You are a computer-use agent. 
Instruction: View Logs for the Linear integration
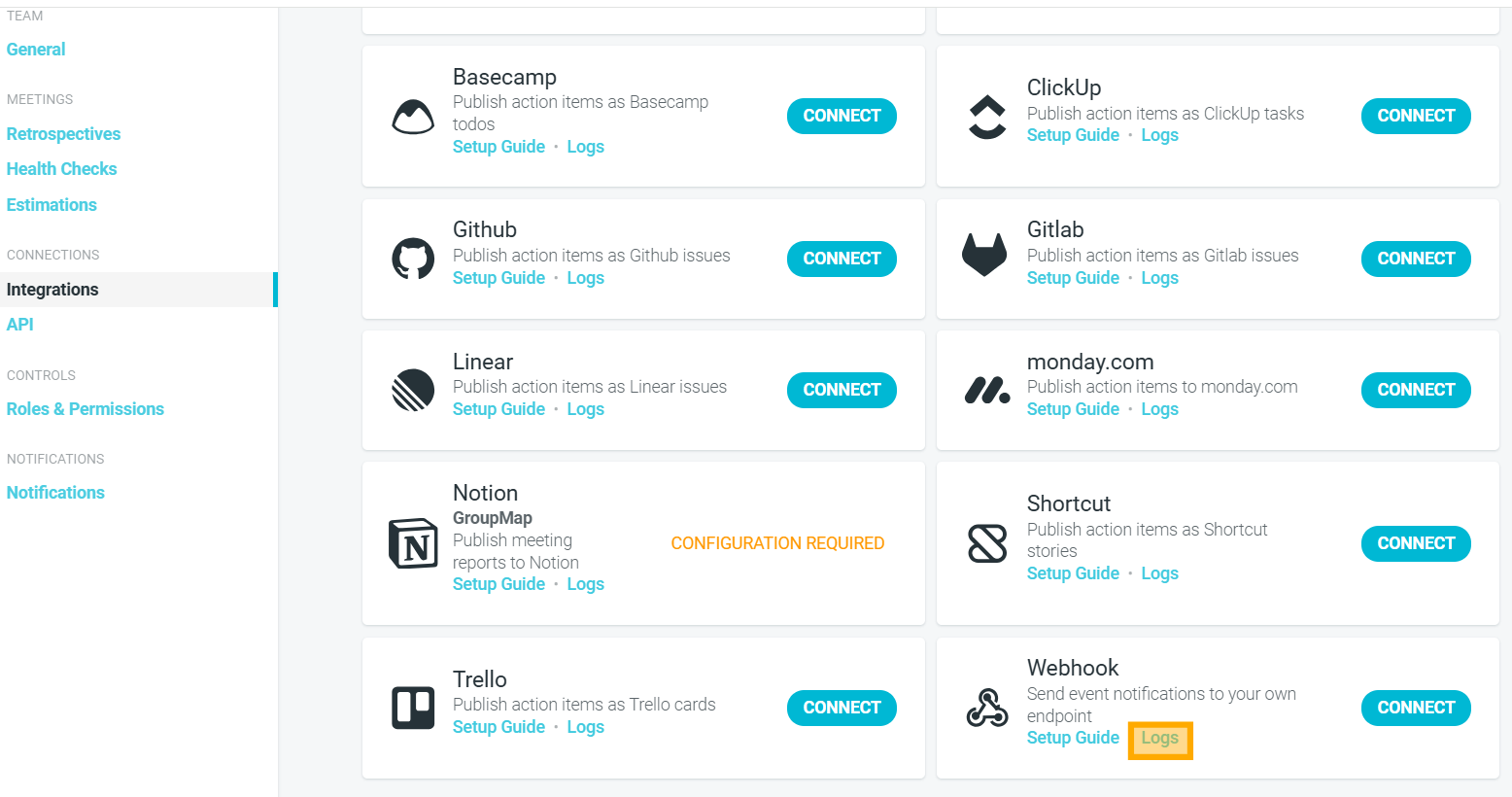pos(585,409)
